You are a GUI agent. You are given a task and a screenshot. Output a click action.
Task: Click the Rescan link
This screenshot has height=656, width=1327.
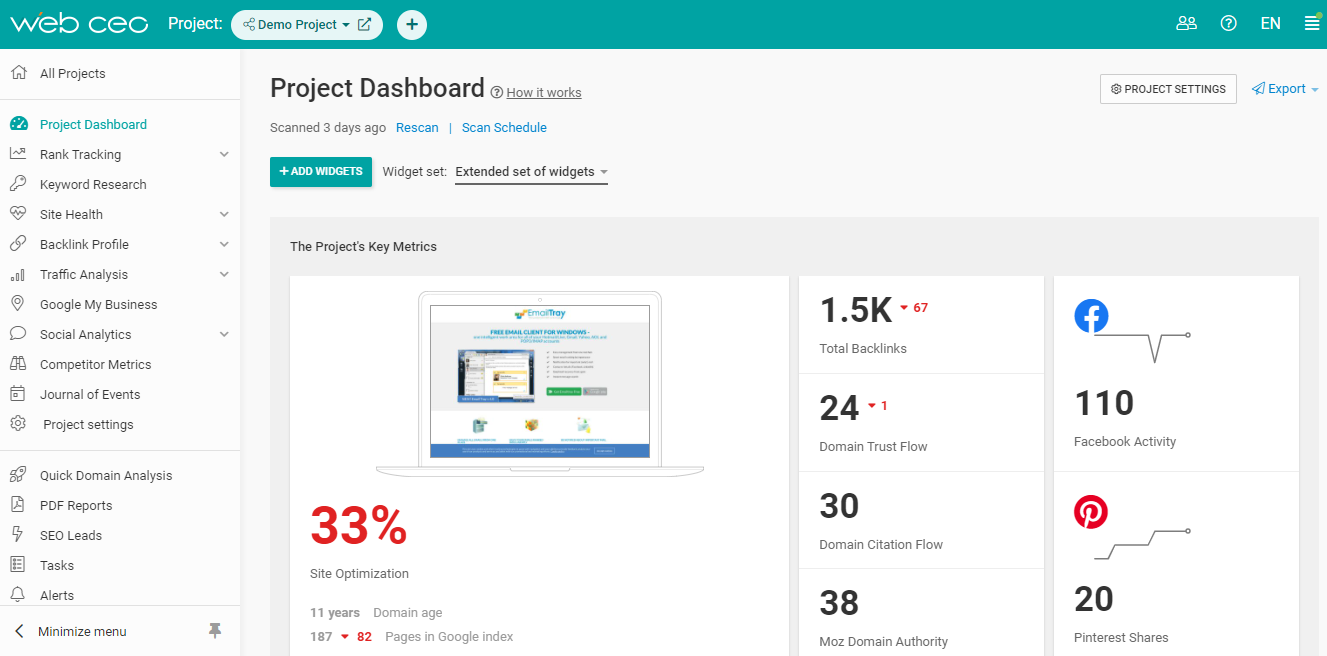pyautogui.click(x=417, y=127)
